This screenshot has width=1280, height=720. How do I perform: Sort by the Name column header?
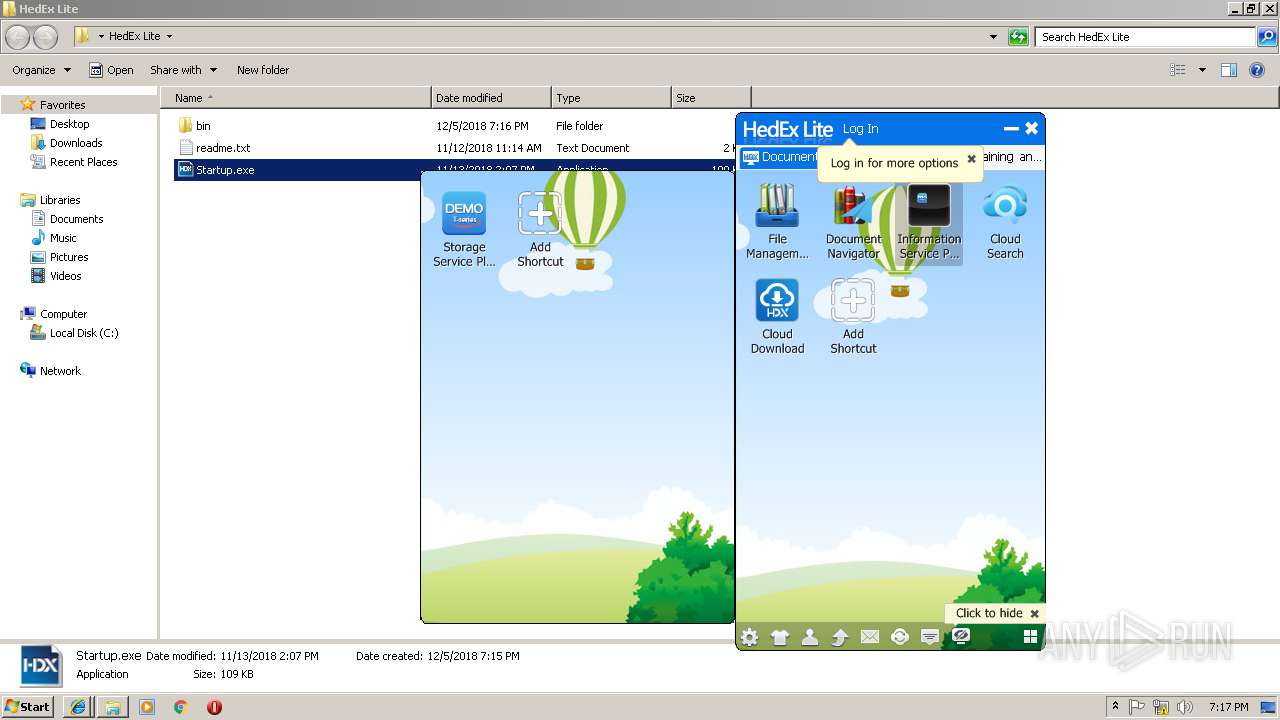296,98
